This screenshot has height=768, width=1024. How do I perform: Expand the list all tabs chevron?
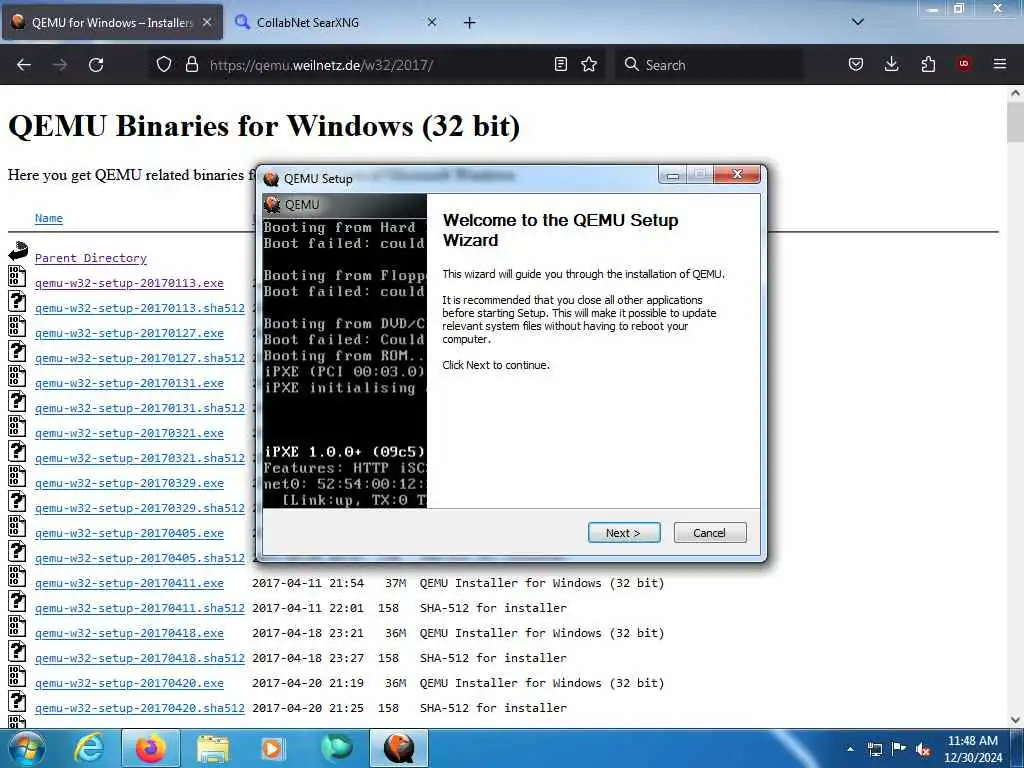(857, 22)
